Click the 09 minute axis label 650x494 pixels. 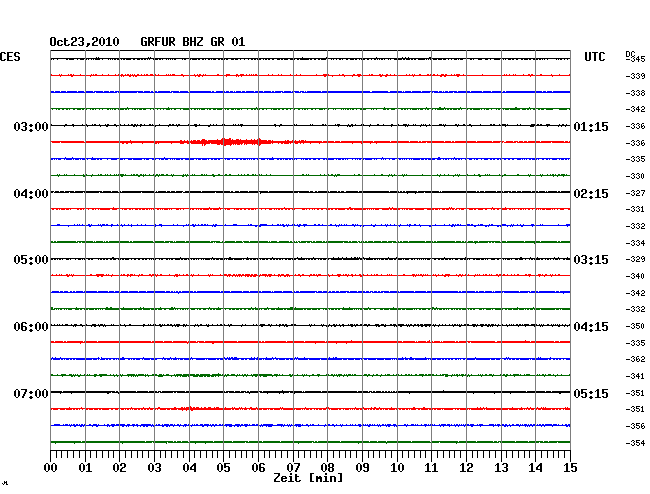[x=362, y=468]
